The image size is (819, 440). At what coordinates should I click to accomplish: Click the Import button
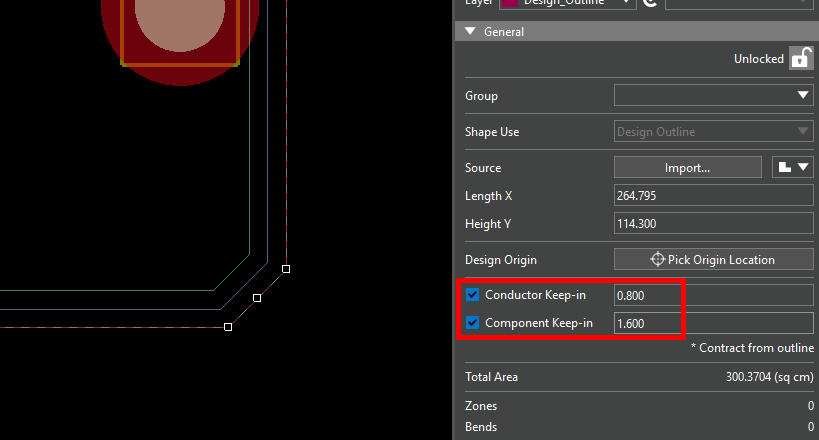point(687,167)
